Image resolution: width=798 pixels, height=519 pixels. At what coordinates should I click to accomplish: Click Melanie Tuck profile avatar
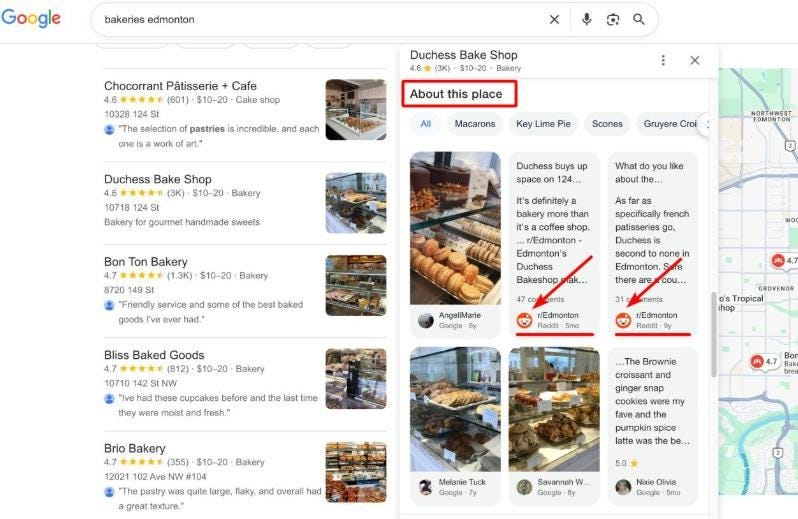425,487
